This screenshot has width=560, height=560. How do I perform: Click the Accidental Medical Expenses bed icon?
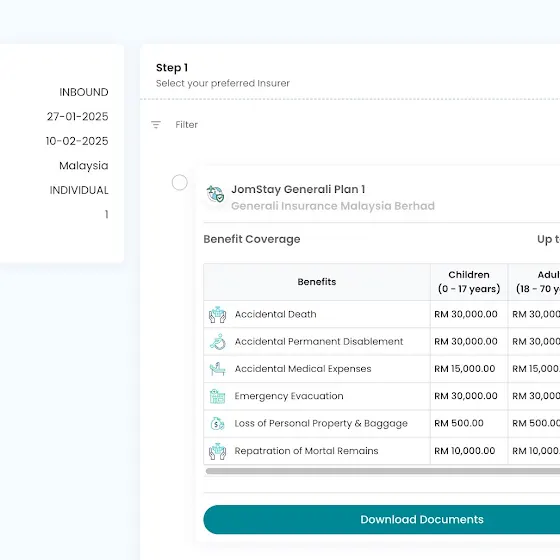[x=218, y=369]
